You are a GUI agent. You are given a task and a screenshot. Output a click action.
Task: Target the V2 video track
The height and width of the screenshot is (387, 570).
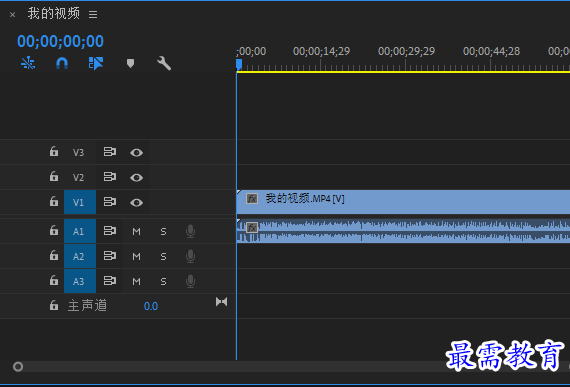tap(79, 177)
